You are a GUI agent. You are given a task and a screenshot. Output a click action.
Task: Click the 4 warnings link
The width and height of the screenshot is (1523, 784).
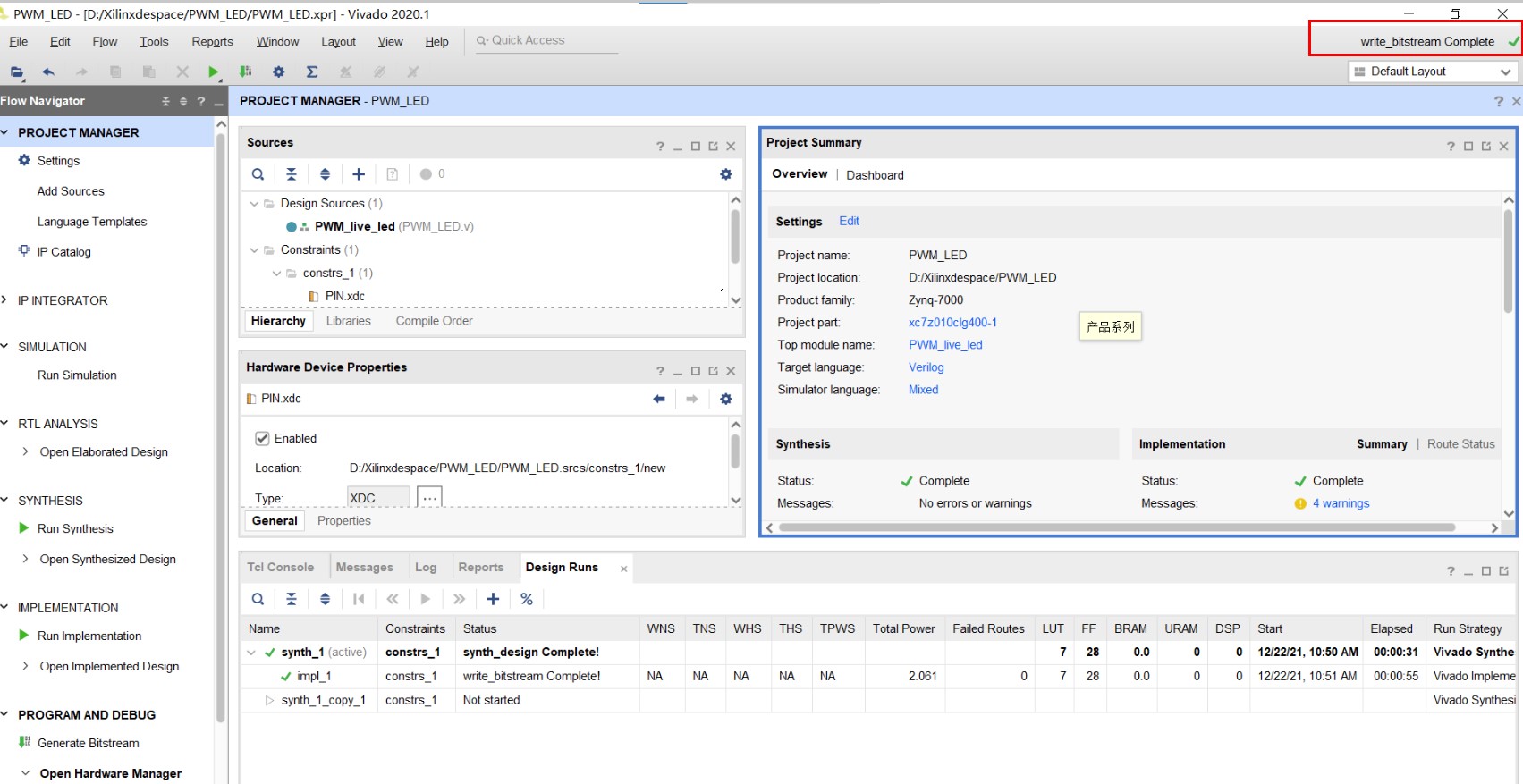(1341, 503)
